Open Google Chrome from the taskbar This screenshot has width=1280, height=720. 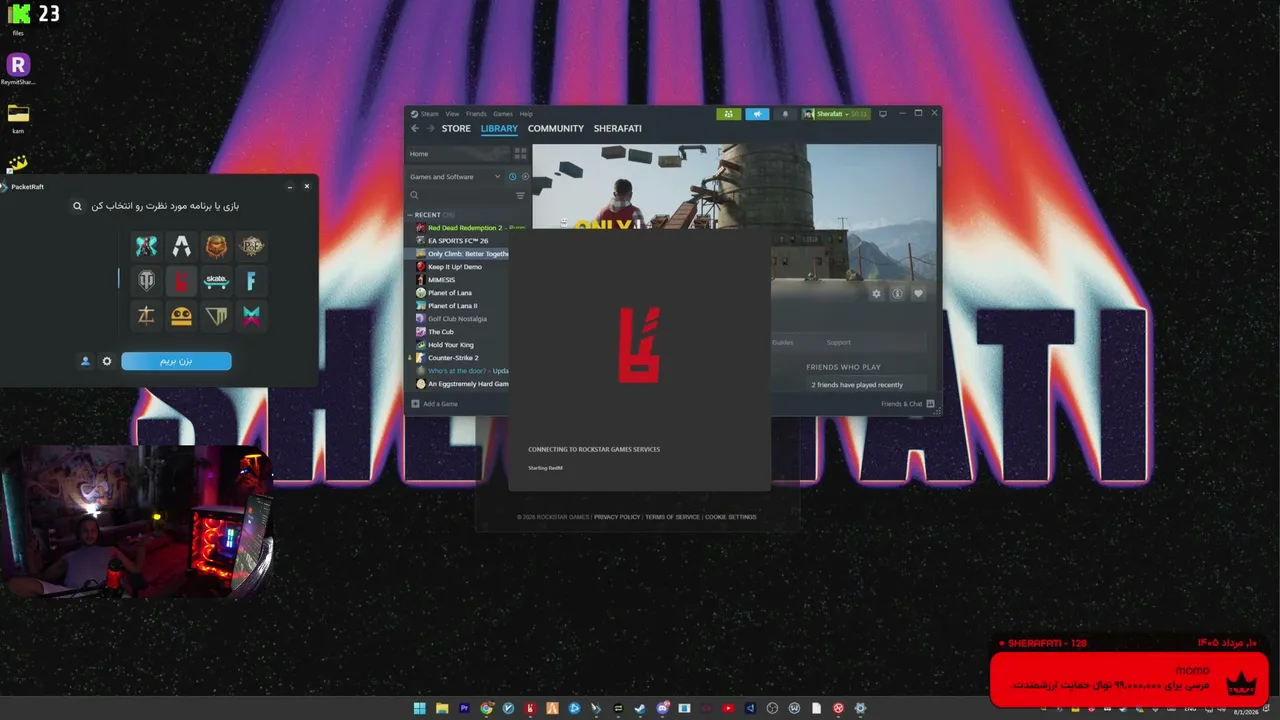(486, 708)
